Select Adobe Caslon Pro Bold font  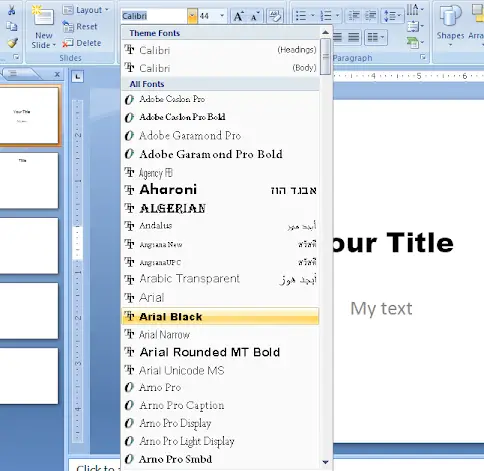click(x=220, y=117)
